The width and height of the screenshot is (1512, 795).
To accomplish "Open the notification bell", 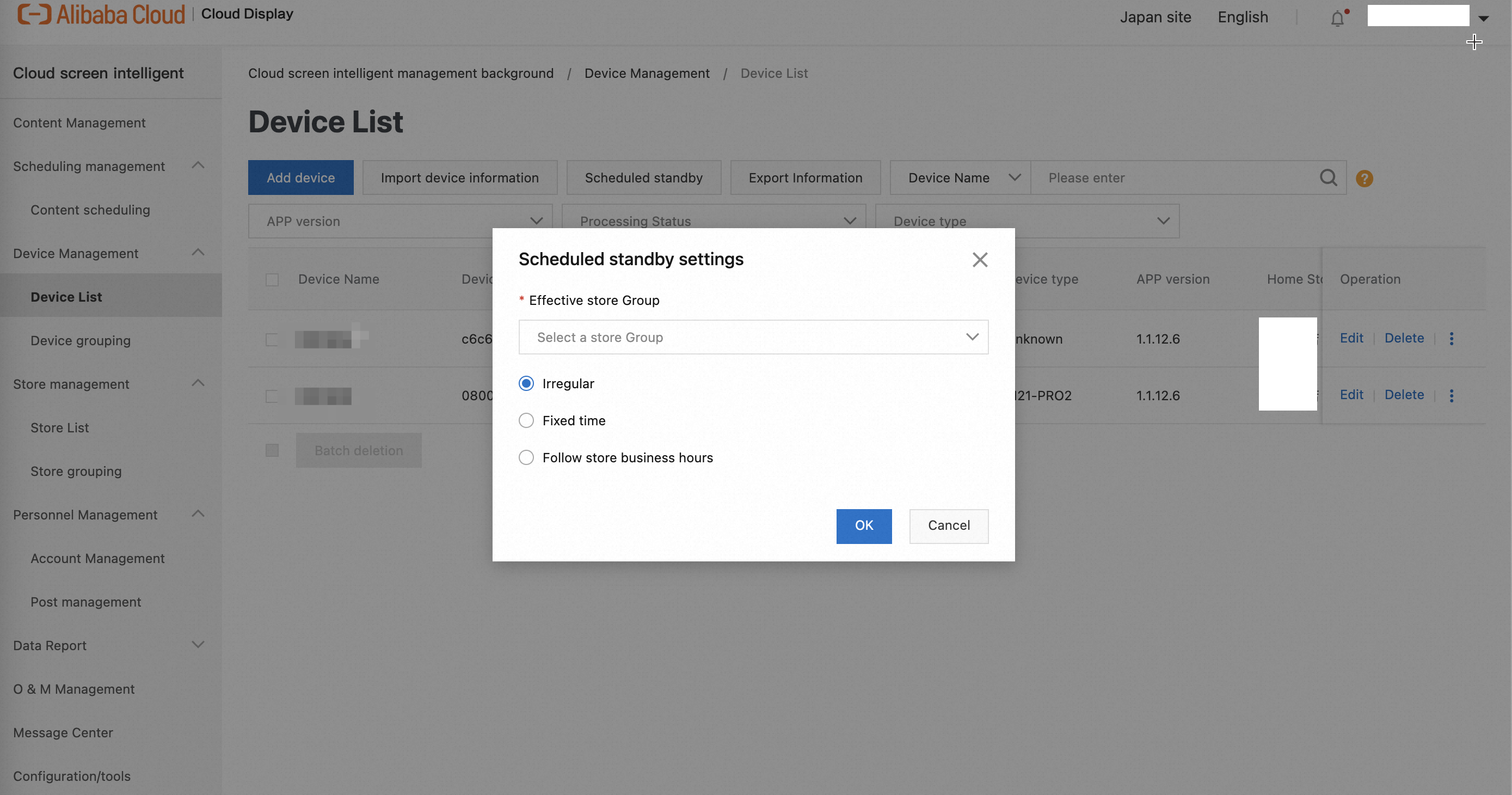I will [x=1338, y=18].
